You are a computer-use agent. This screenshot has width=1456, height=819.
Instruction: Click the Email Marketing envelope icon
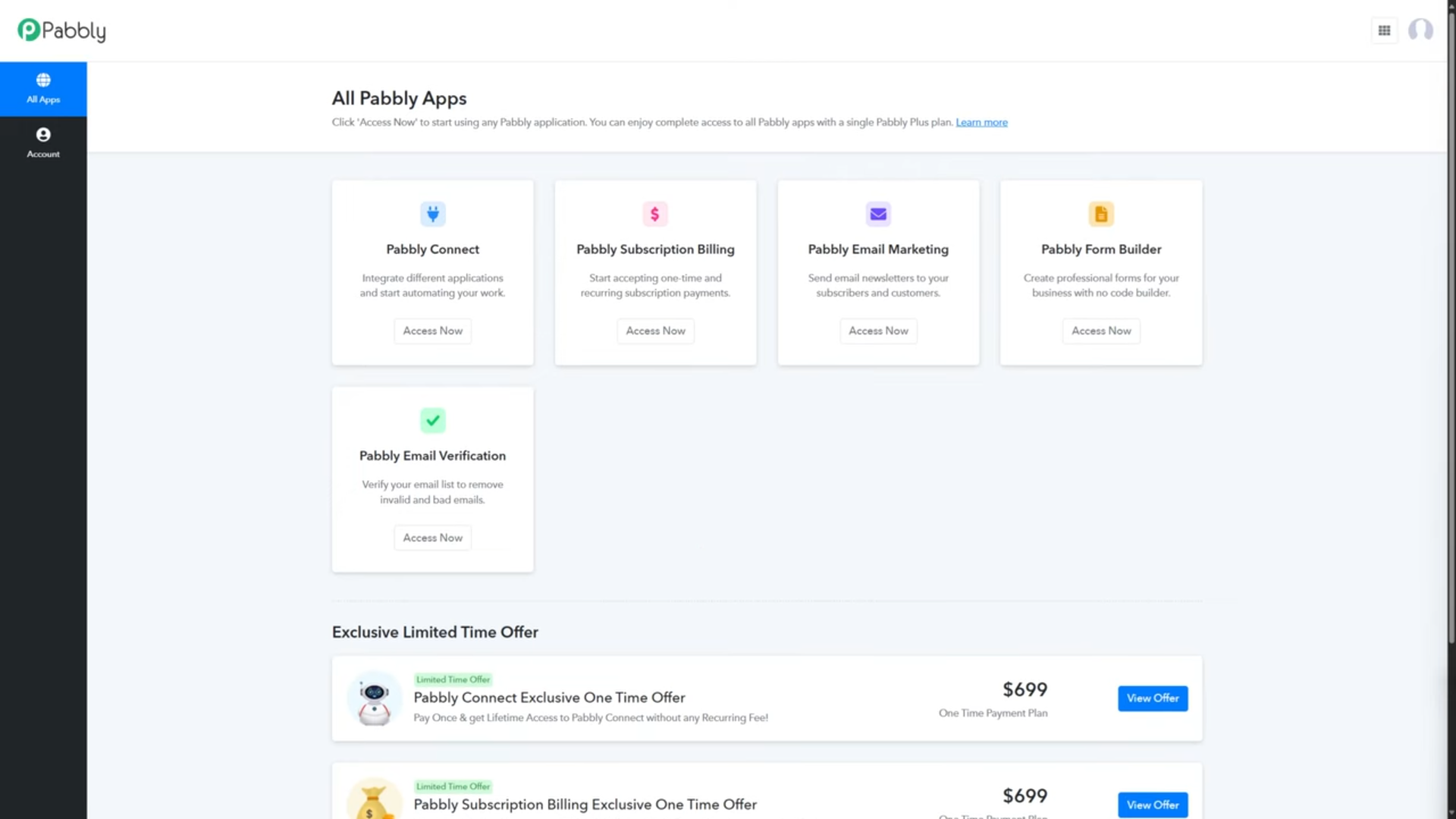(878, 214)
